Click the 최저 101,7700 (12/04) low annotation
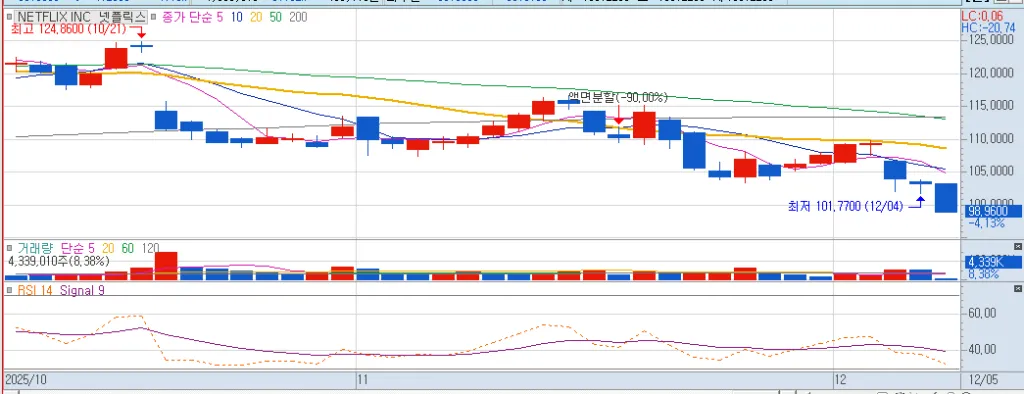 846,206
